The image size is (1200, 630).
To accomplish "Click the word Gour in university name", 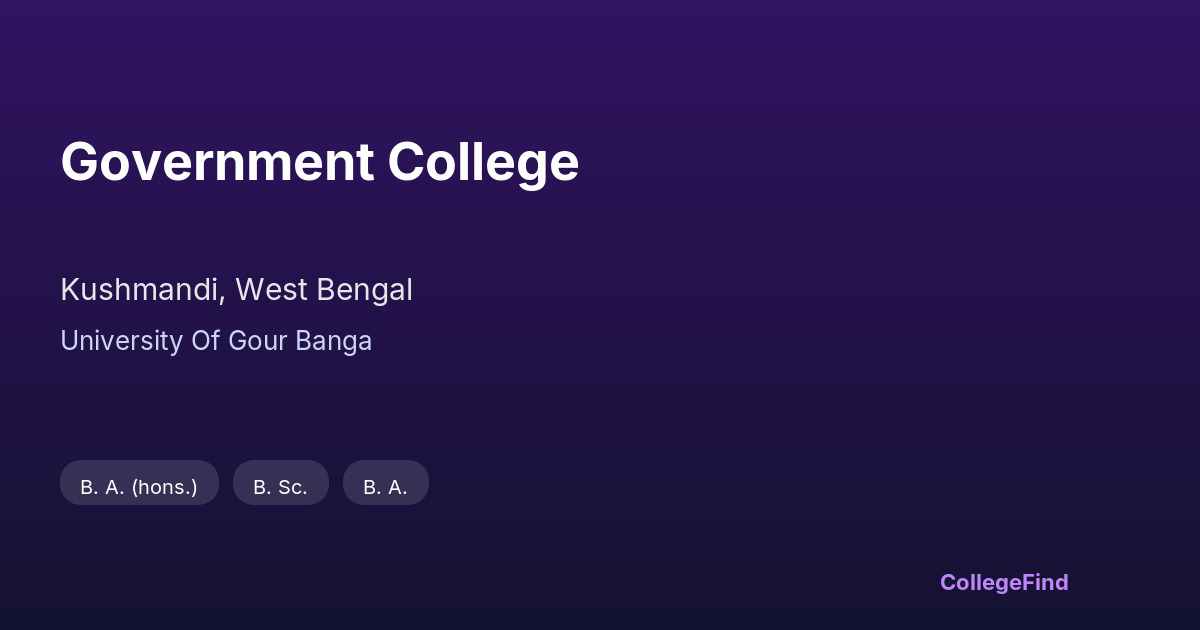I will 258,341.
